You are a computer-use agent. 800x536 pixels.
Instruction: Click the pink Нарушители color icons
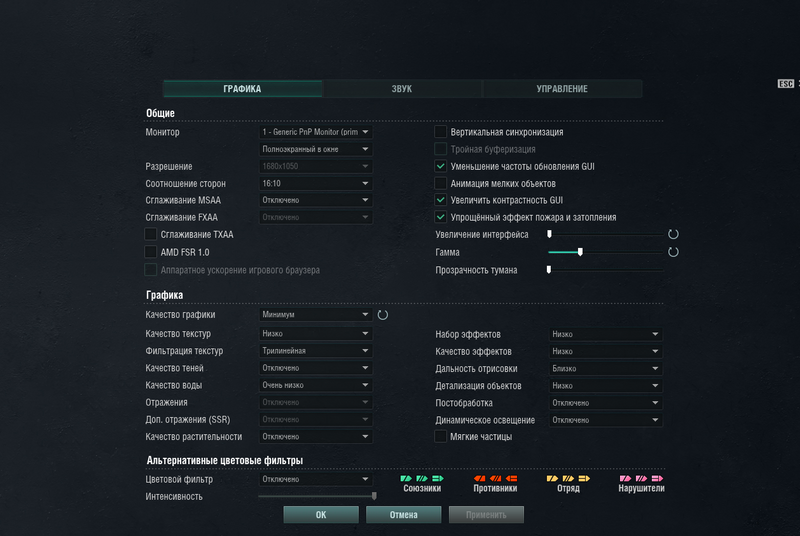(641, 478)
